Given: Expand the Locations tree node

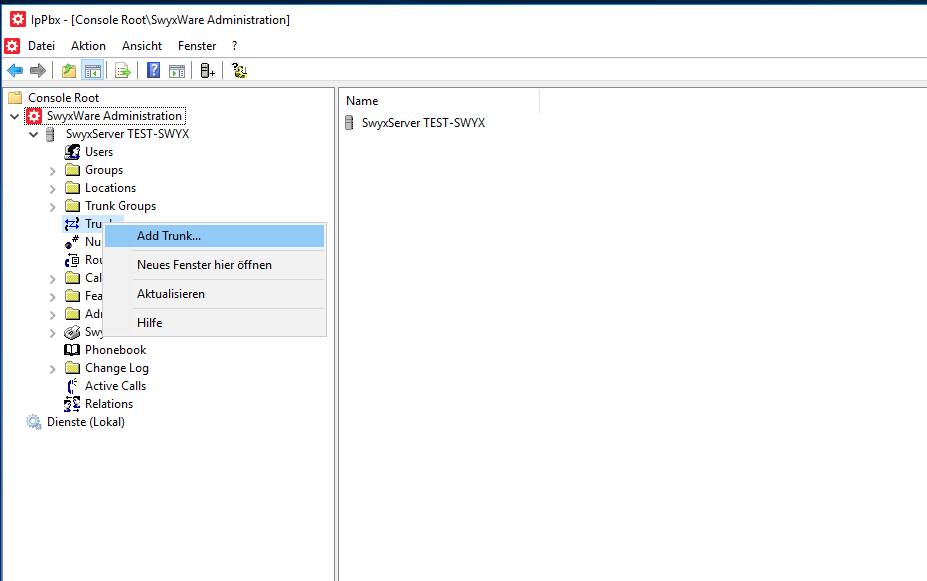Looking at the screenshot, I should (53, 189).
